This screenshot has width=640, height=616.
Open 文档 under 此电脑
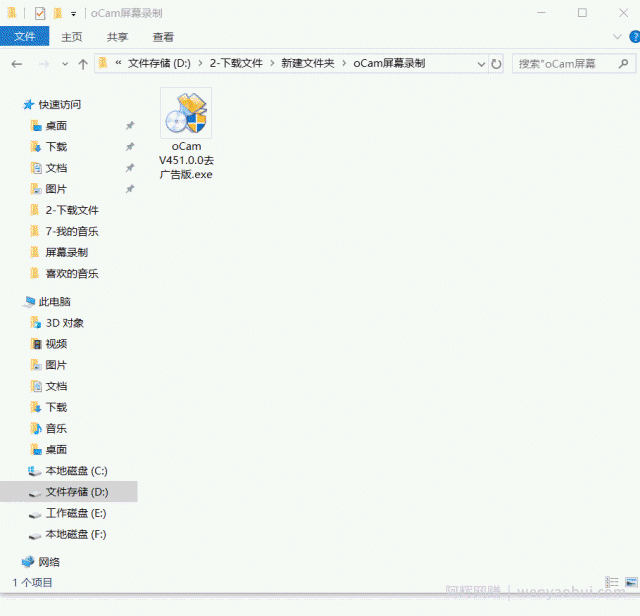[56, 387]
